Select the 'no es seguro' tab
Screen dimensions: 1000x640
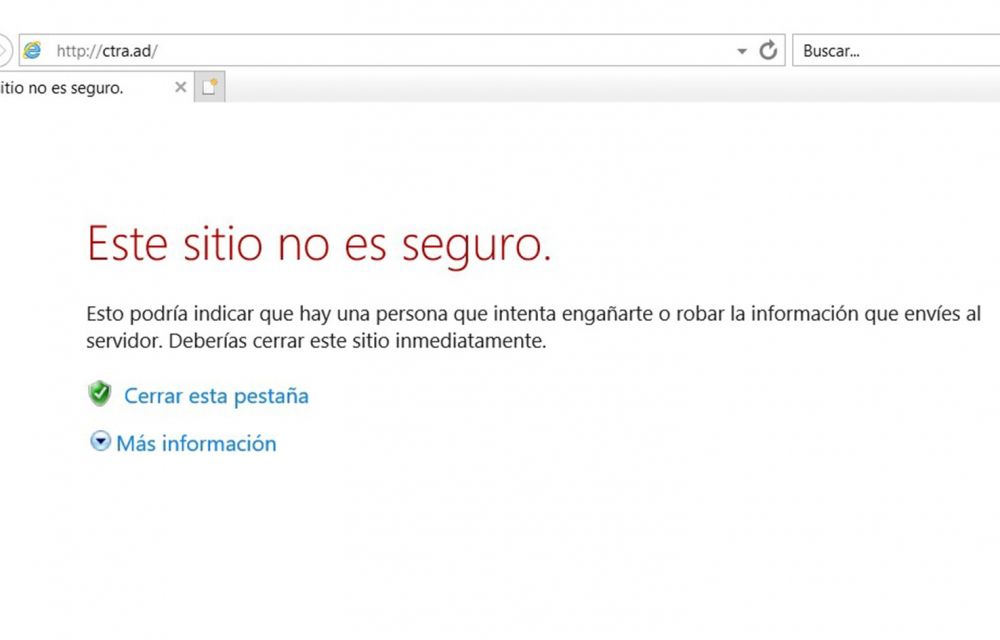pos(70,88)
